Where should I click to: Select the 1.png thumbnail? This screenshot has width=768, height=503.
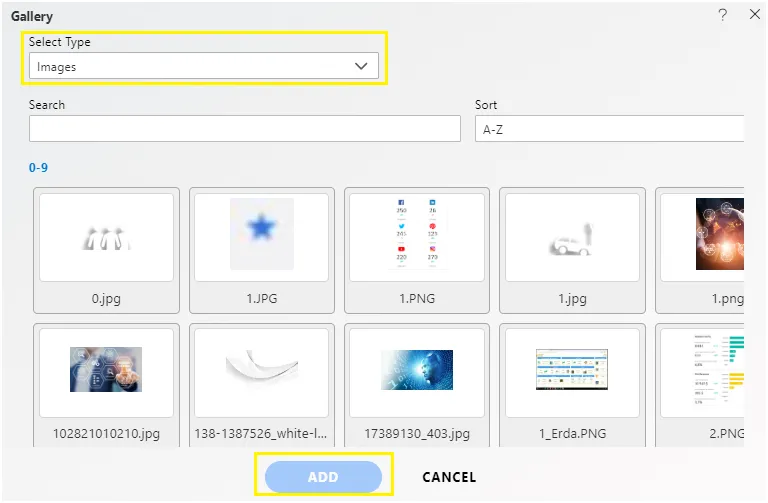coord(700,250)
